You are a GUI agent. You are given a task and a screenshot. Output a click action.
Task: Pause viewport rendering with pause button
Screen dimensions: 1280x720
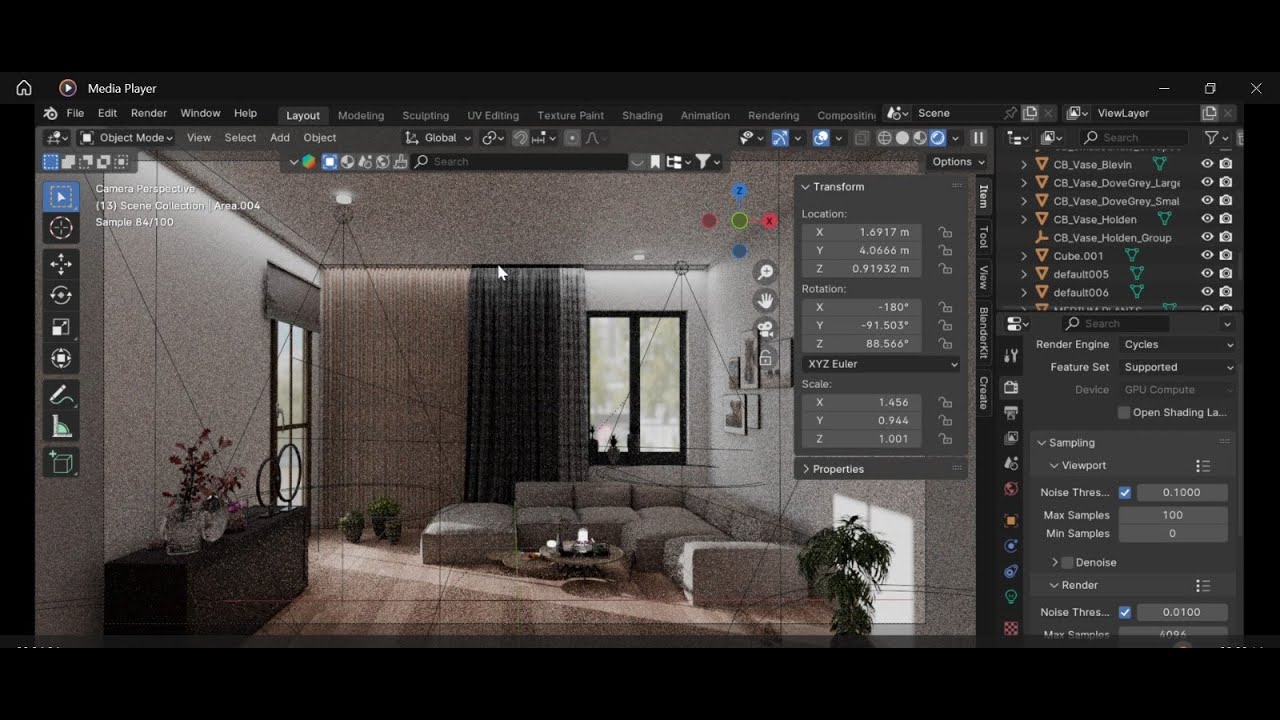click(978, 138)
